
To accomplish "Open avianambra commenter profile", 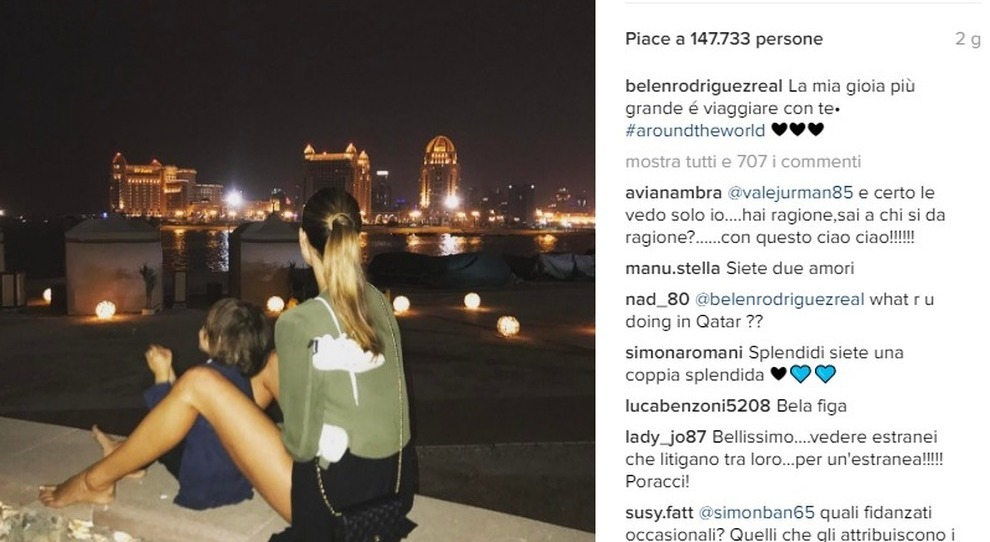I will 673,193.
